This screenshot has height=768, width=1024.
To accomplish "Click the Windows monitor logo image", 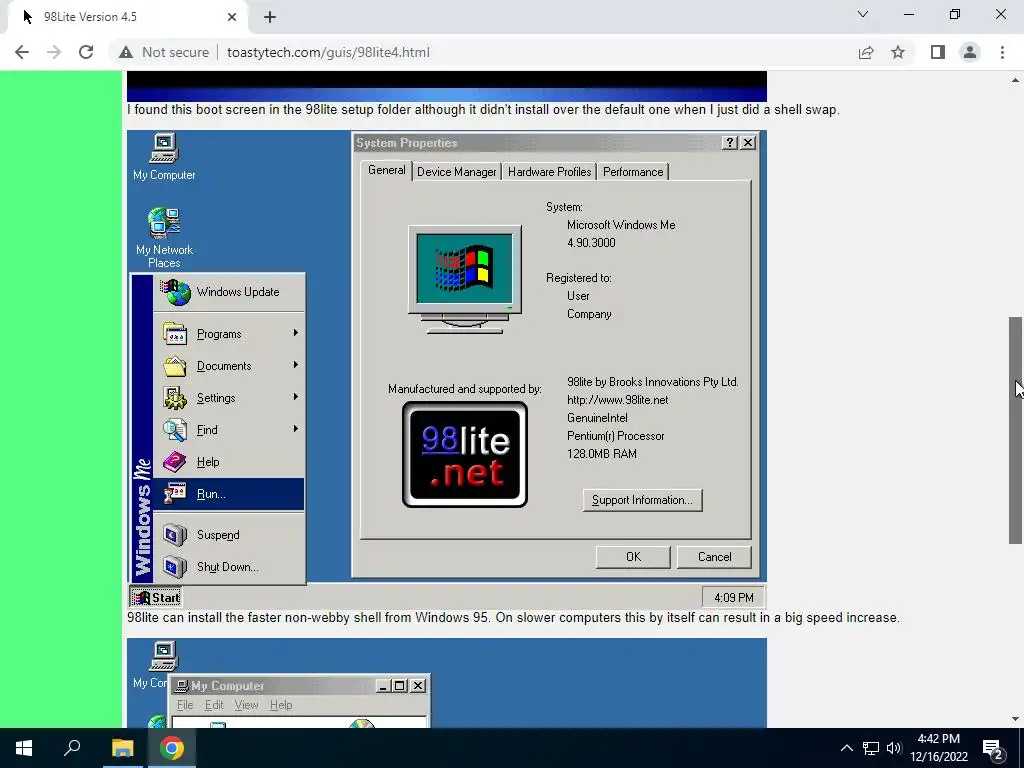I will pyautogui.click(x=465, y=280).
